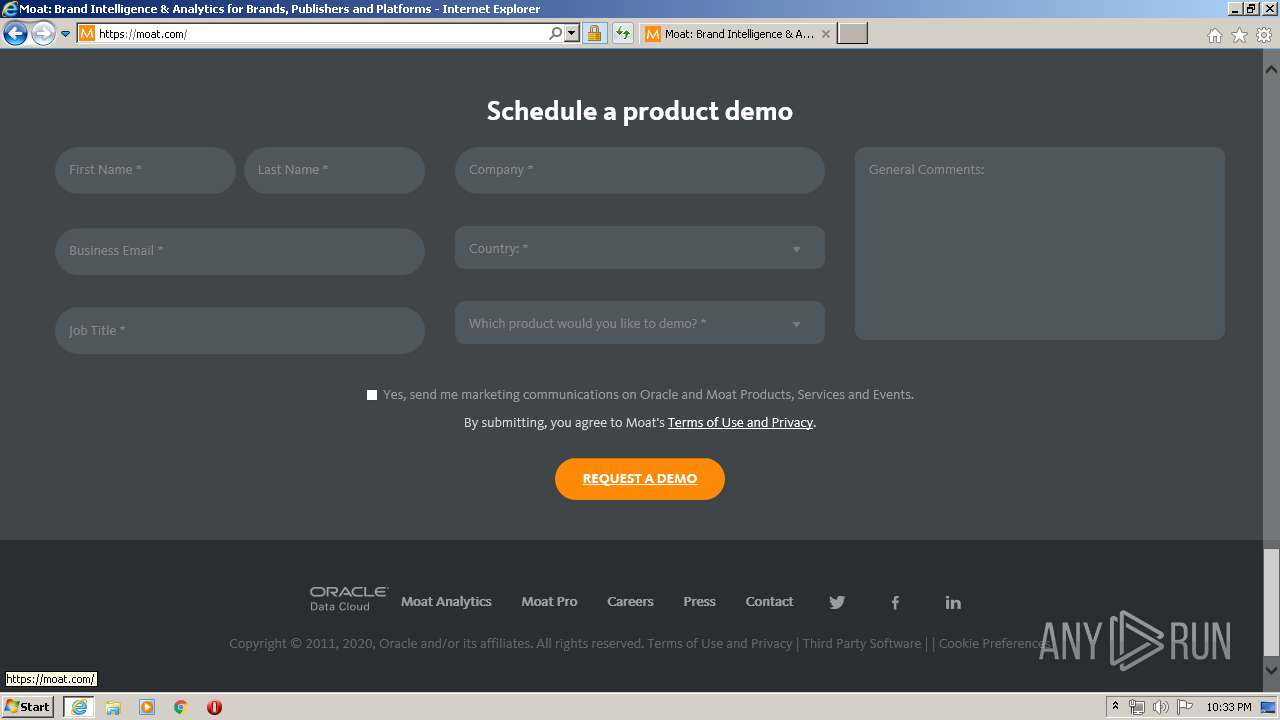Screen dimensions: 1280x720
Task: Open the Cookie Preferences link
Action: point(995,643)
